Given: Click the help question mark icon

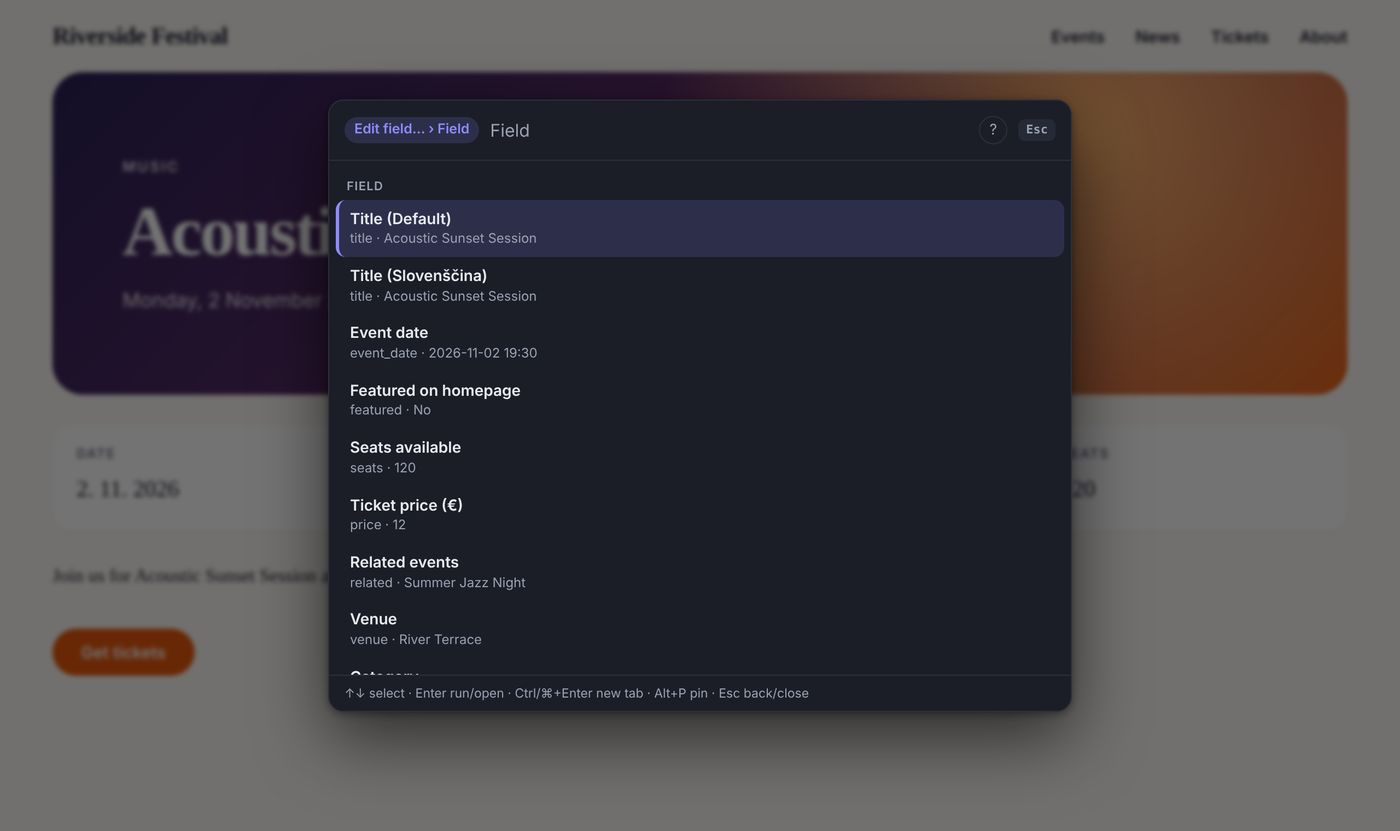Looking at the screenshot, I should (x=992, y=130).
